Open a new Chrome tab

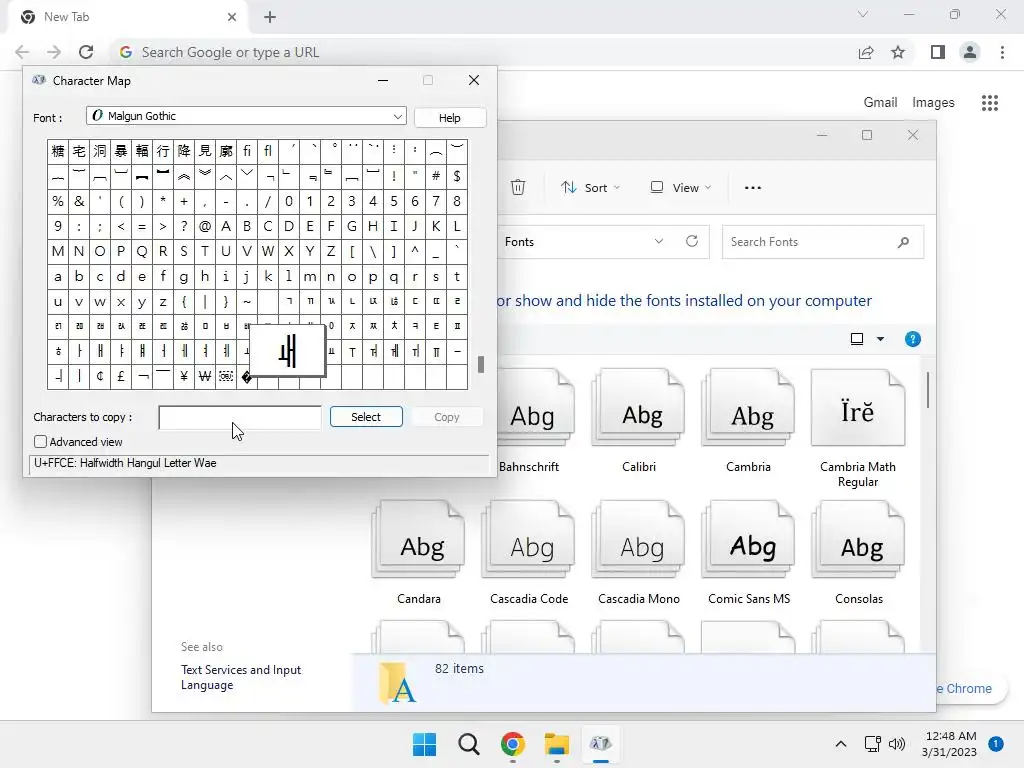270,17
